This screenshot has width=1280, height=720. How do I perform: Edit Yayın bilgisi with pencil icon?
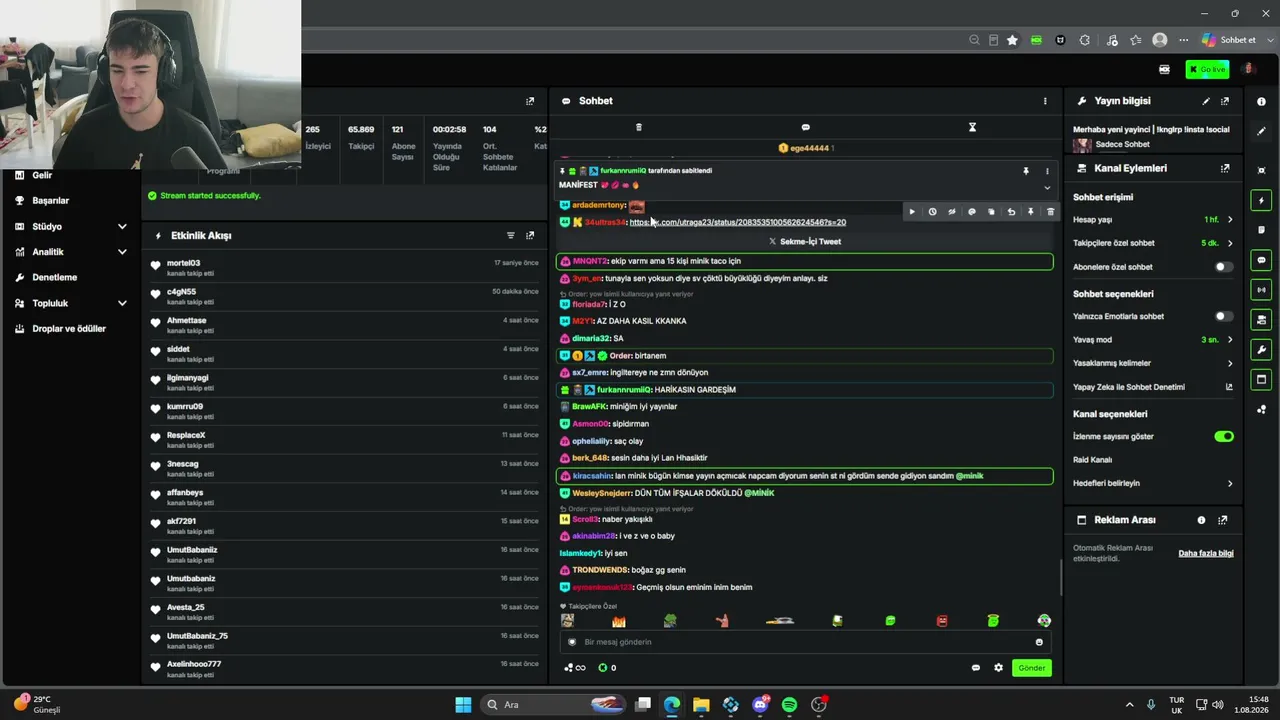click(1205, 101)
